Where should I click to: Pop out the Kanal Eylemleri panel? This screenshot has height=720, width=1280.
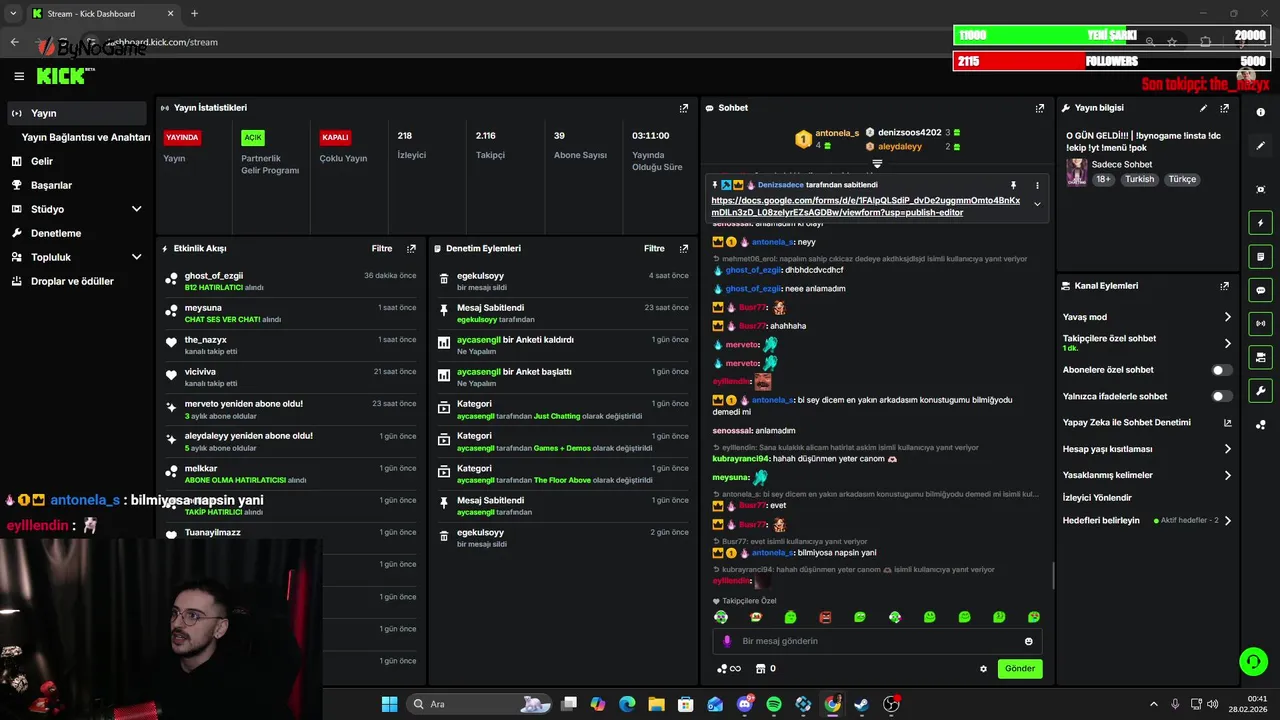pos(1224,286)
